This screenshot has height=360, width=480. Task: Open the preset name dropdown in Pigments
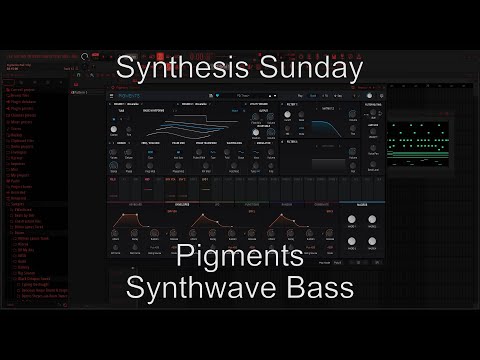[243, 96]
